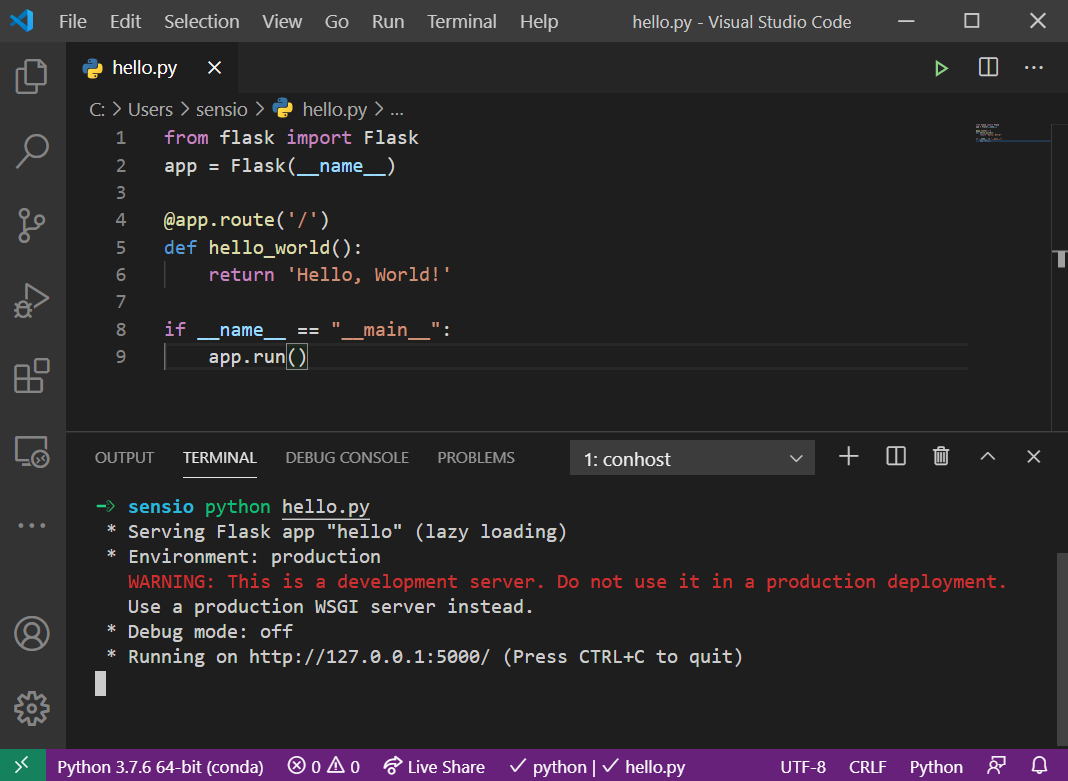Image resolution: width=1068 pixels, height=781 pixels.
Task: Click line number 5 in gutter
Action: click(121, 248)
